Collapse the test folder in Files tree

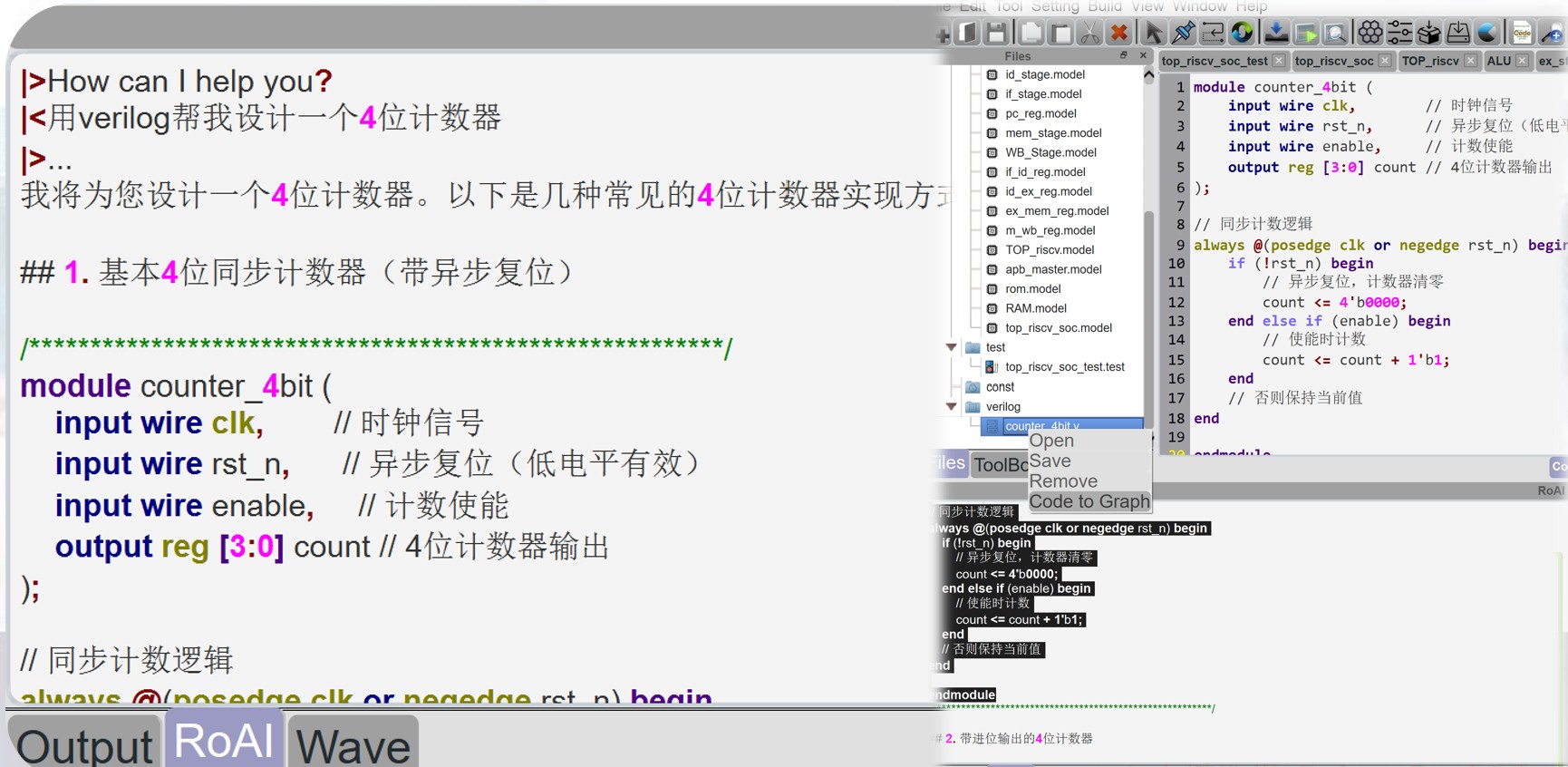(x=951, y=347)
